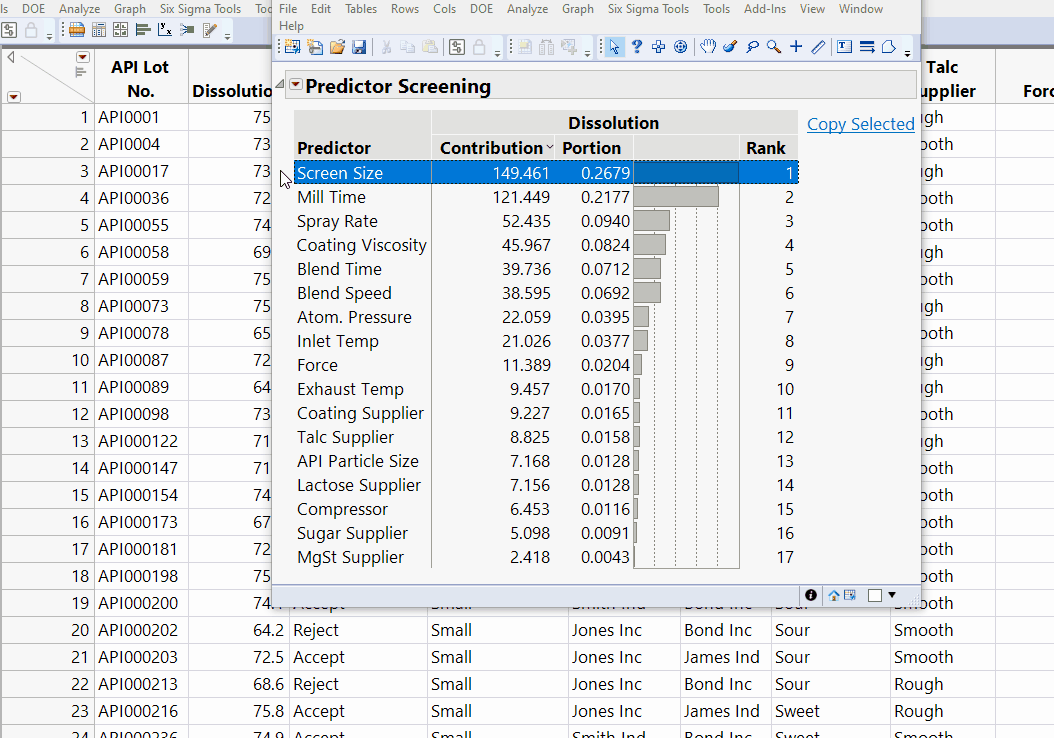The image size is (1054, 738).
Task: Select the crosshairs plus tool
Action: click(796, 47)
